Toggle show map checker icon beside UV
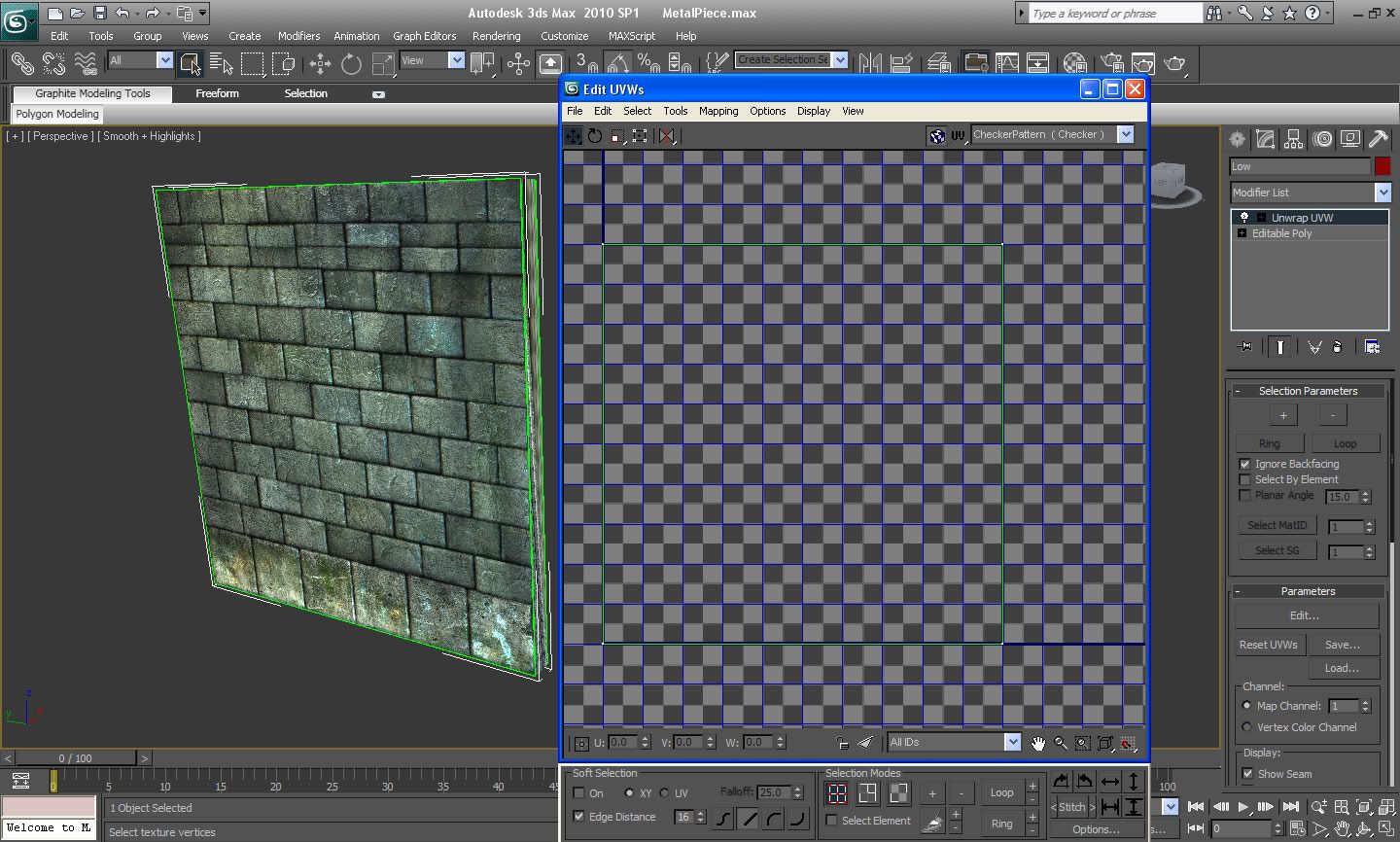This screenshot has height=842, width=1400. click(937, 136)
